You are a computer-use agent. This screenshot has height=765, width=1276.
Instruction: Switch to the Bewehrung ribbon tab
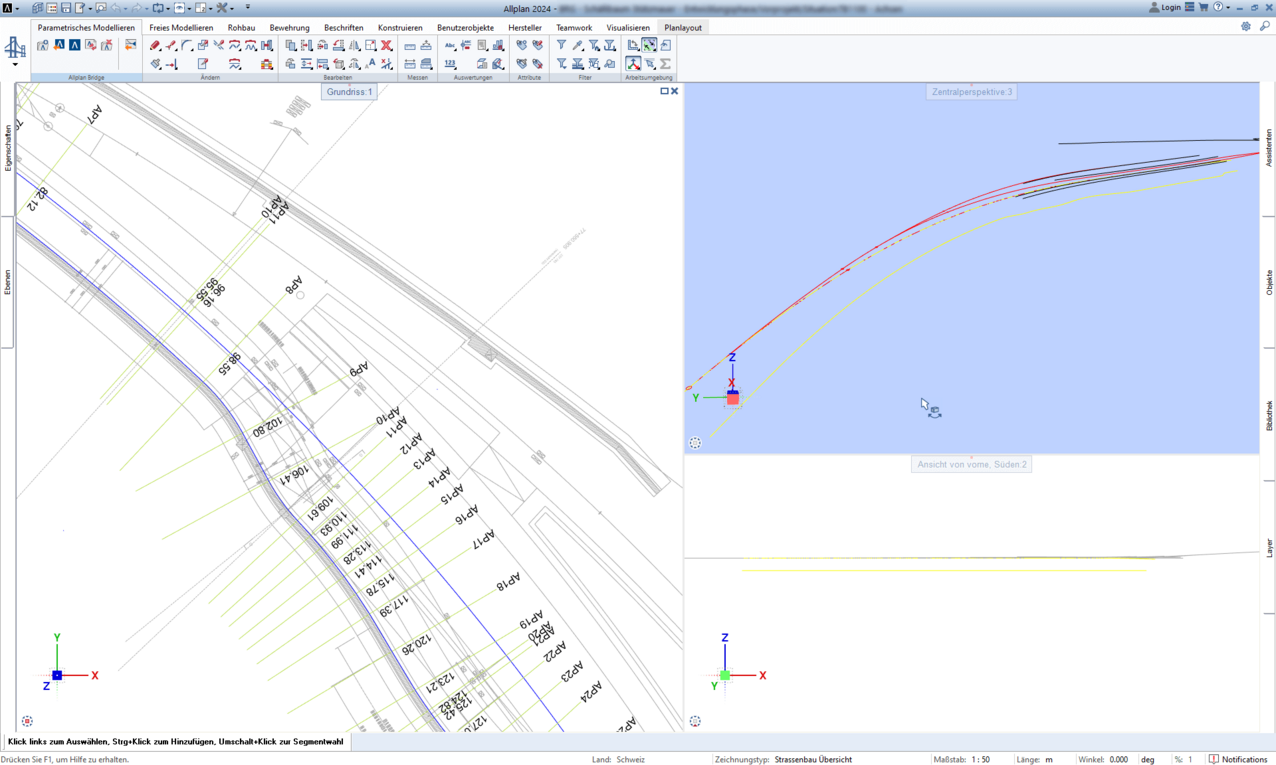(289, 28)
